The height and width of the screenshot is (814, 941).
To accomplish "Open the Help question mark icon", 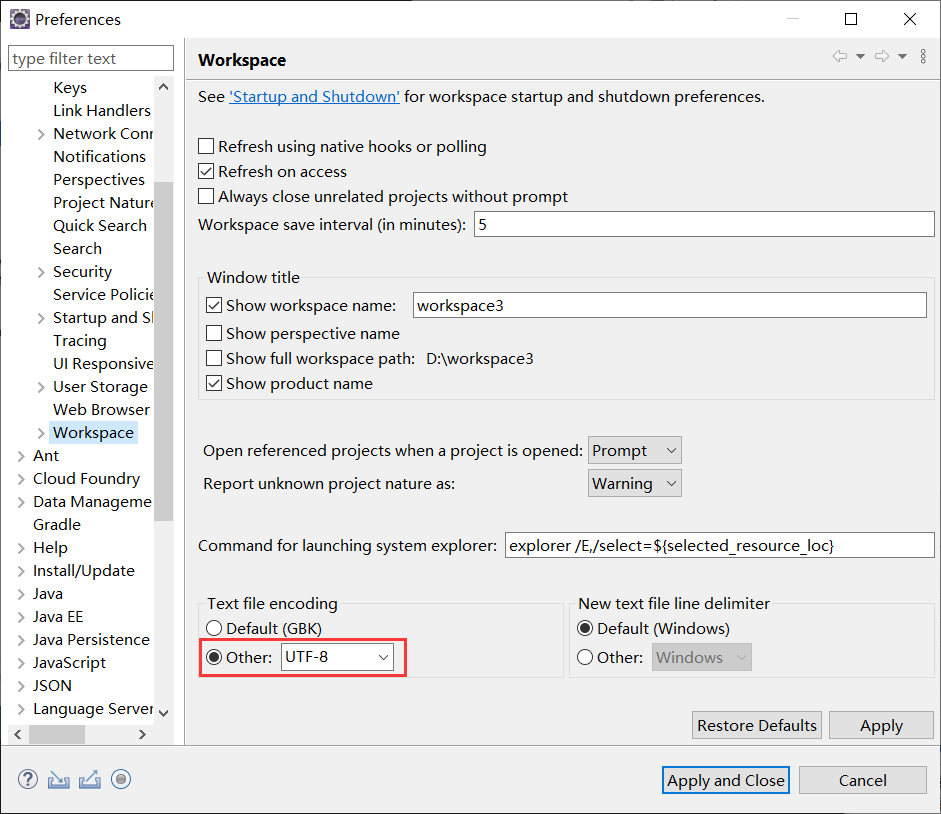I will pyautogui.click(x=28, y=779).
